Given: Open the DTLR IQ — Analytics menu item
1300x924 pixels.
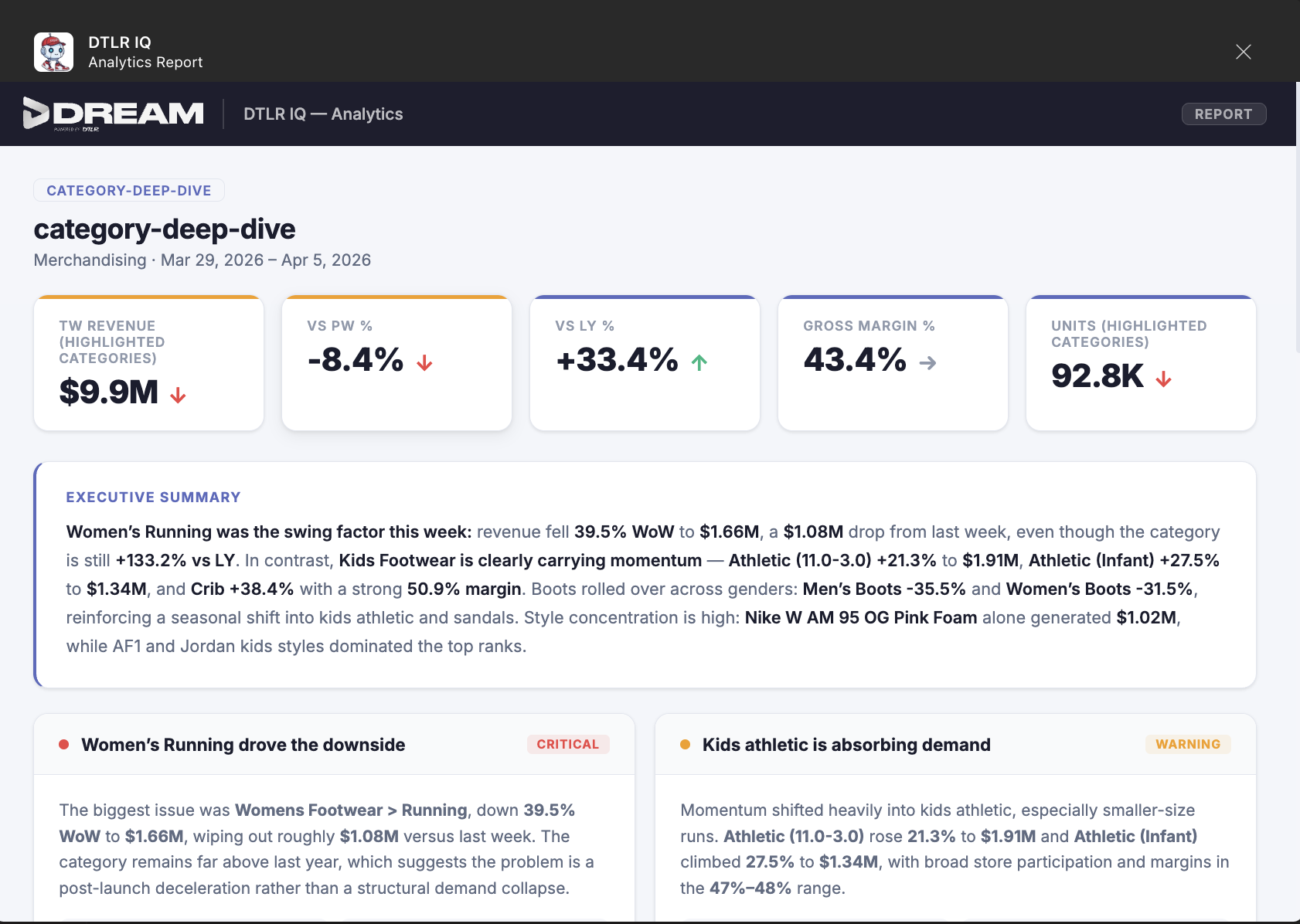Looking at the screenshot, I should [323, 114].
